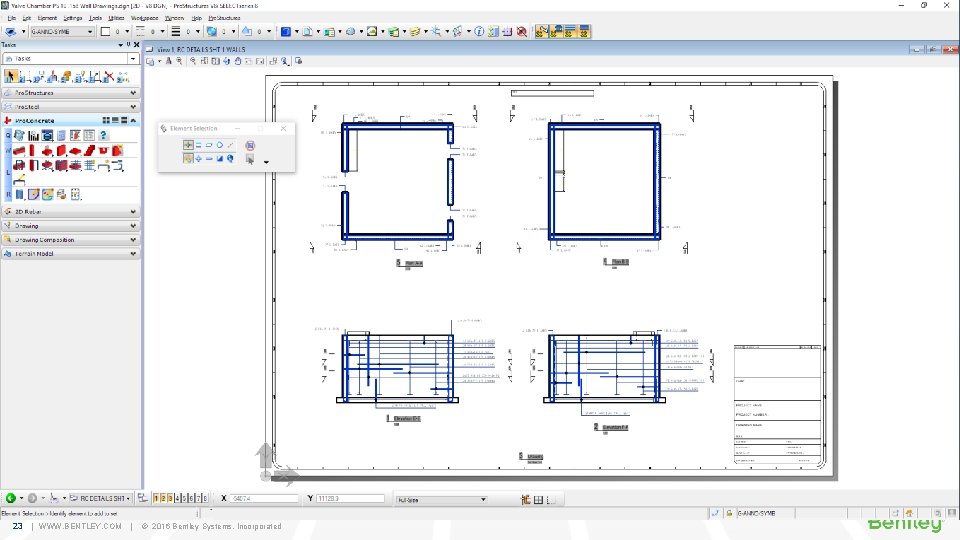
Task: Enable Add mode in Element Selection dialog
Action: coord(198,159)
